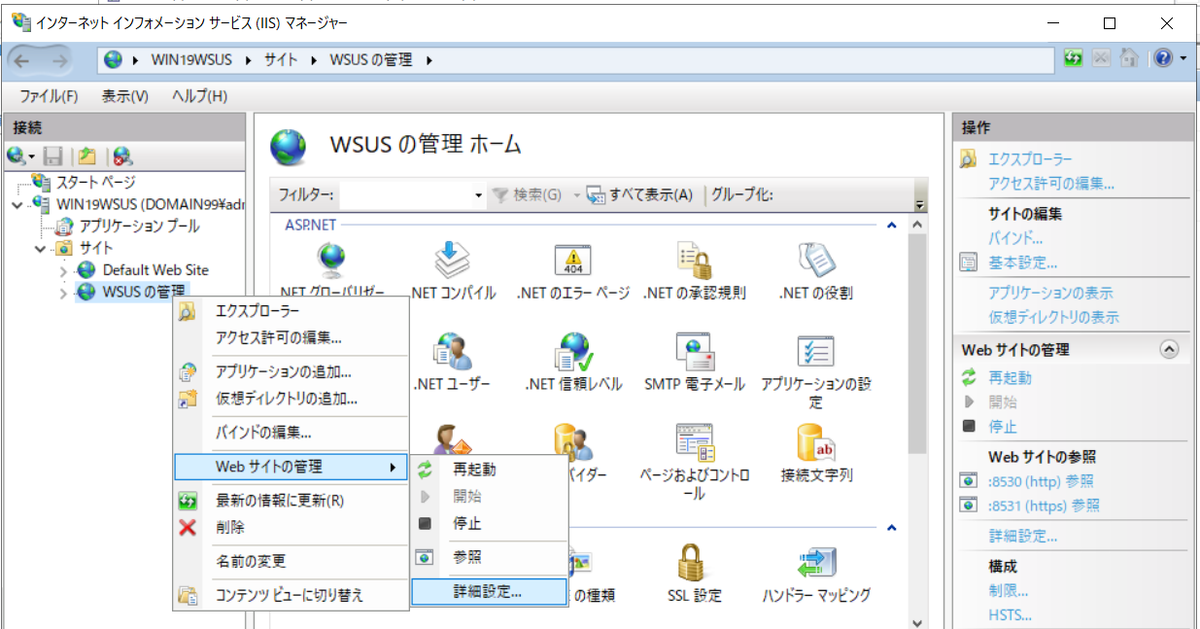Viewport: 1200px width, 629px height.
Task: Choose 詳細設定... in the submenu
Action: pos(489,591)
